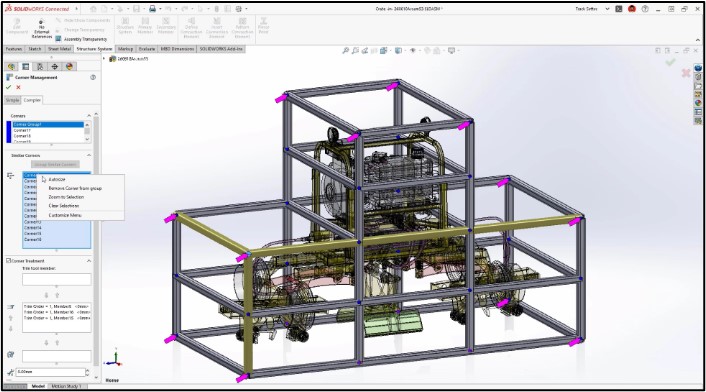Viewport: 706px width, 392px height.
Task: Click the red Cancel X in Corner Management
Action: [x=18, y=87]
